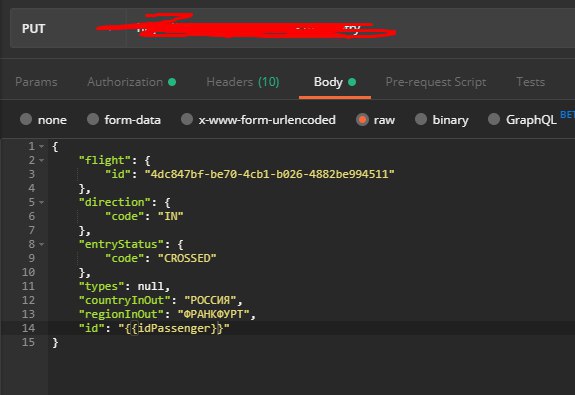Switch to the Params tab
This screenshot has width=575, height=395.
pos(36,82)
